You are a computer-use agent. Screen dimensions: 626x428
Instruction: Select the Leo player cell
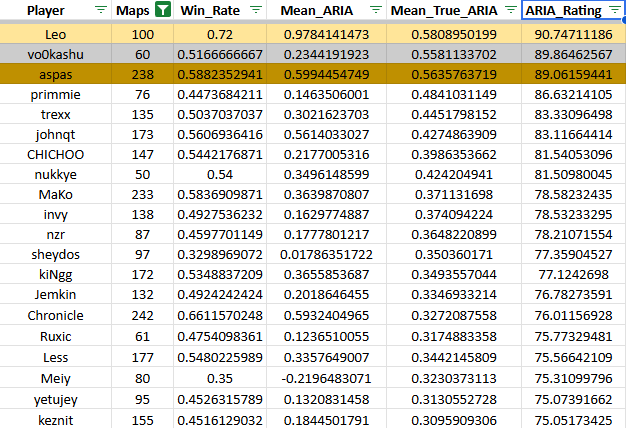point(55,34)
